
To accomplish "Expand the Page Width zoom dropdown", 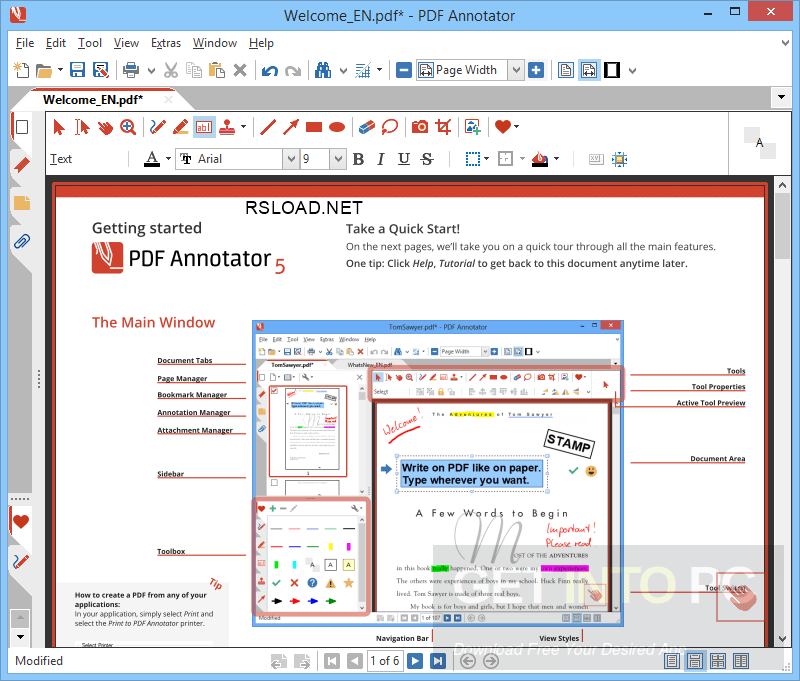I will coord(516,70).
